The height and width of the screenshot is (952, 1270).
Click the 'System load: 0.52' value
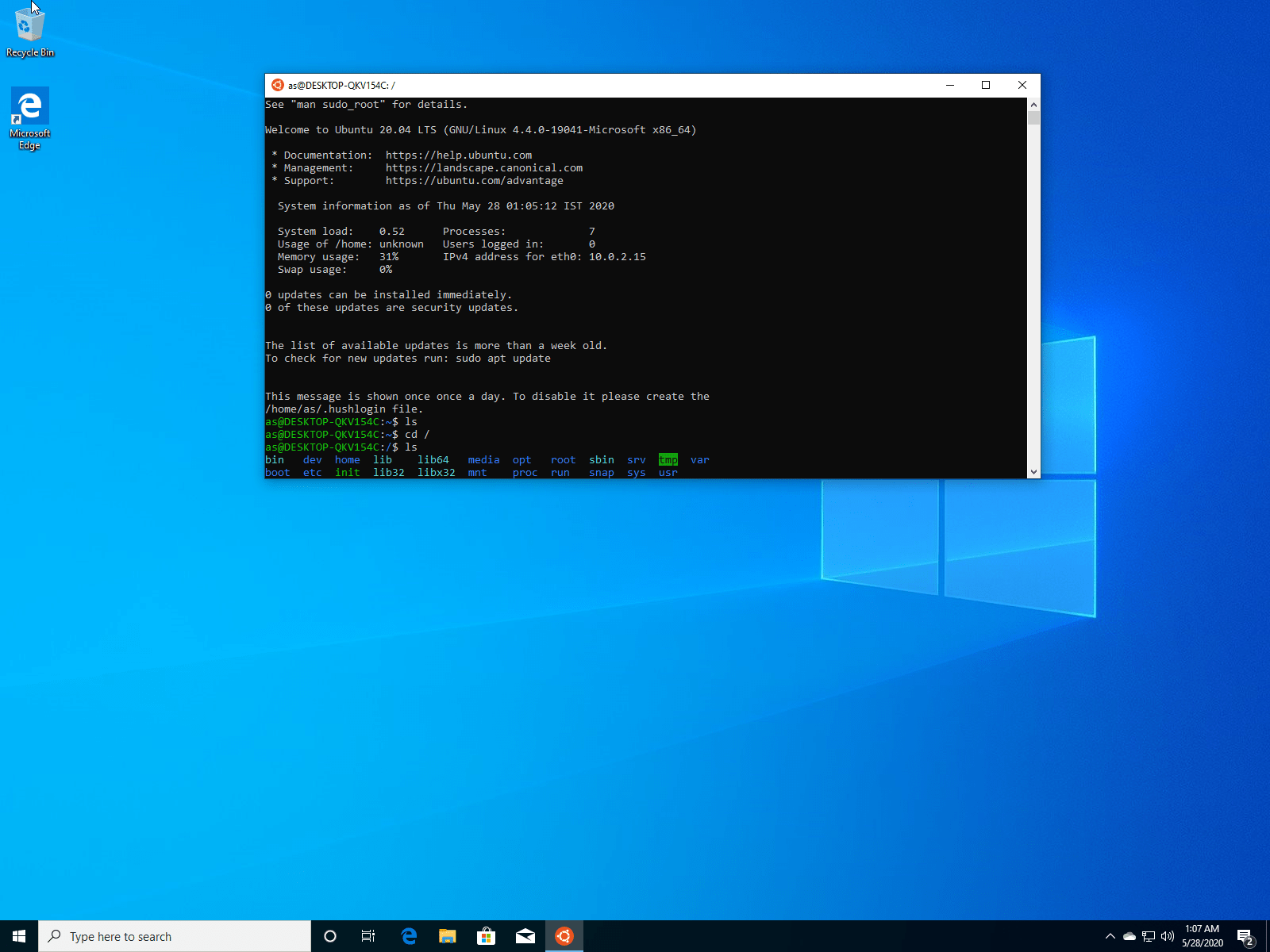point(392,232)
